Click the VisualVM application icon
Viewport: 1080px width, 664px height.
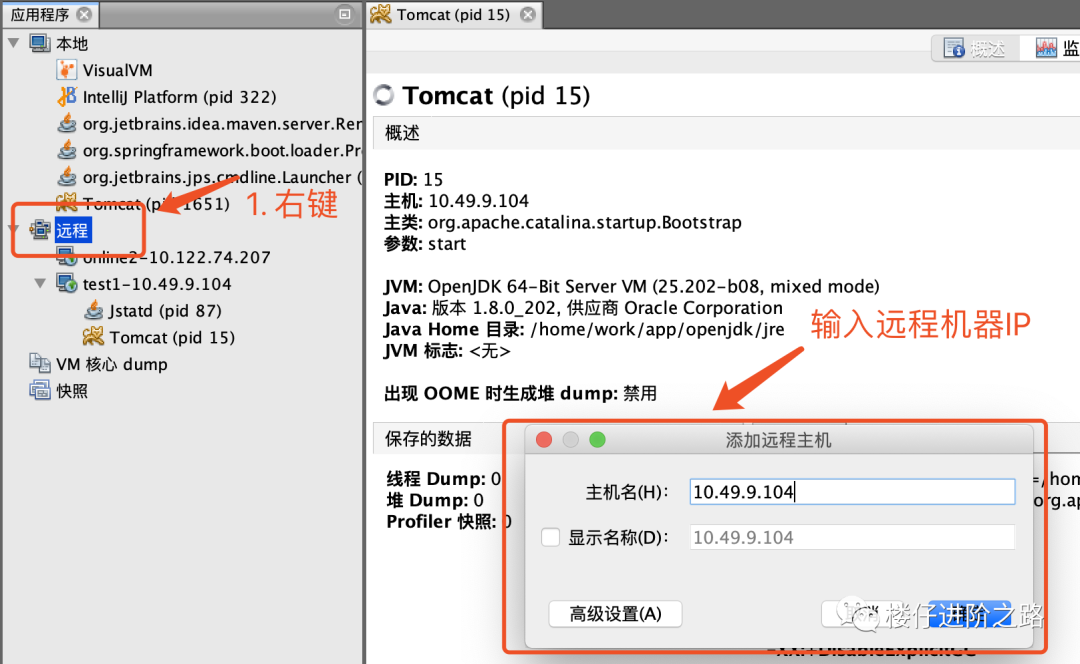click(66, 70)
